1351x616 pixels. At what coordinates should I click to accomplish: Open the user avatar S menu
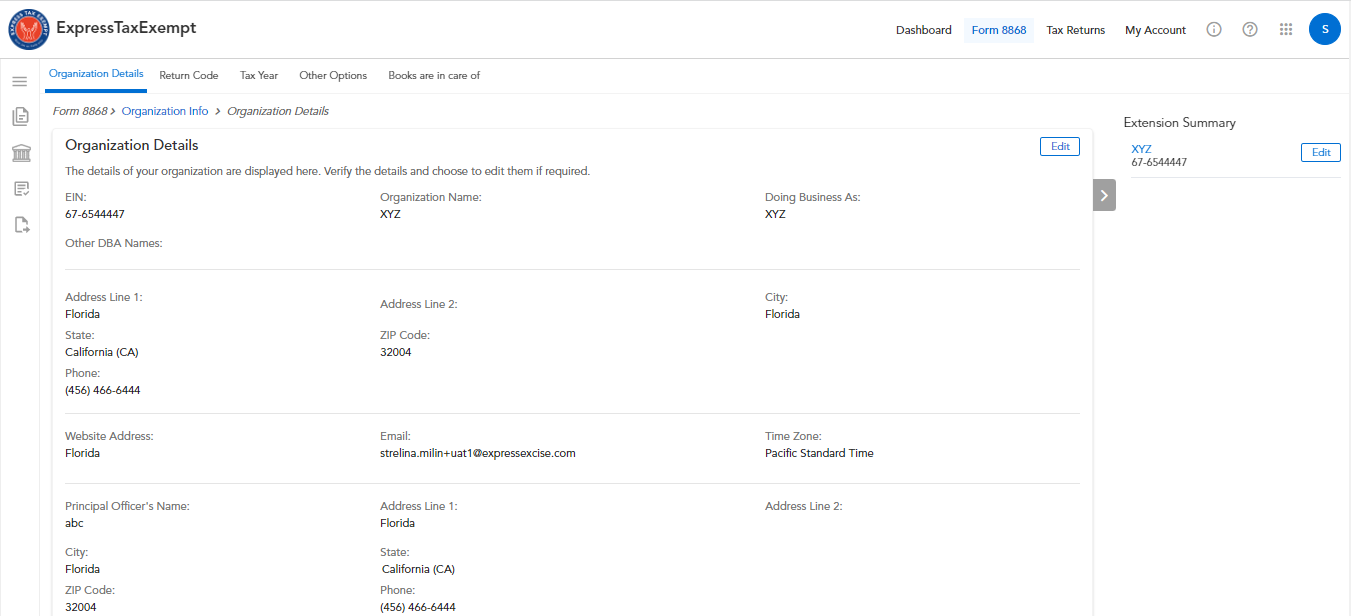(x=1325, y=29)
